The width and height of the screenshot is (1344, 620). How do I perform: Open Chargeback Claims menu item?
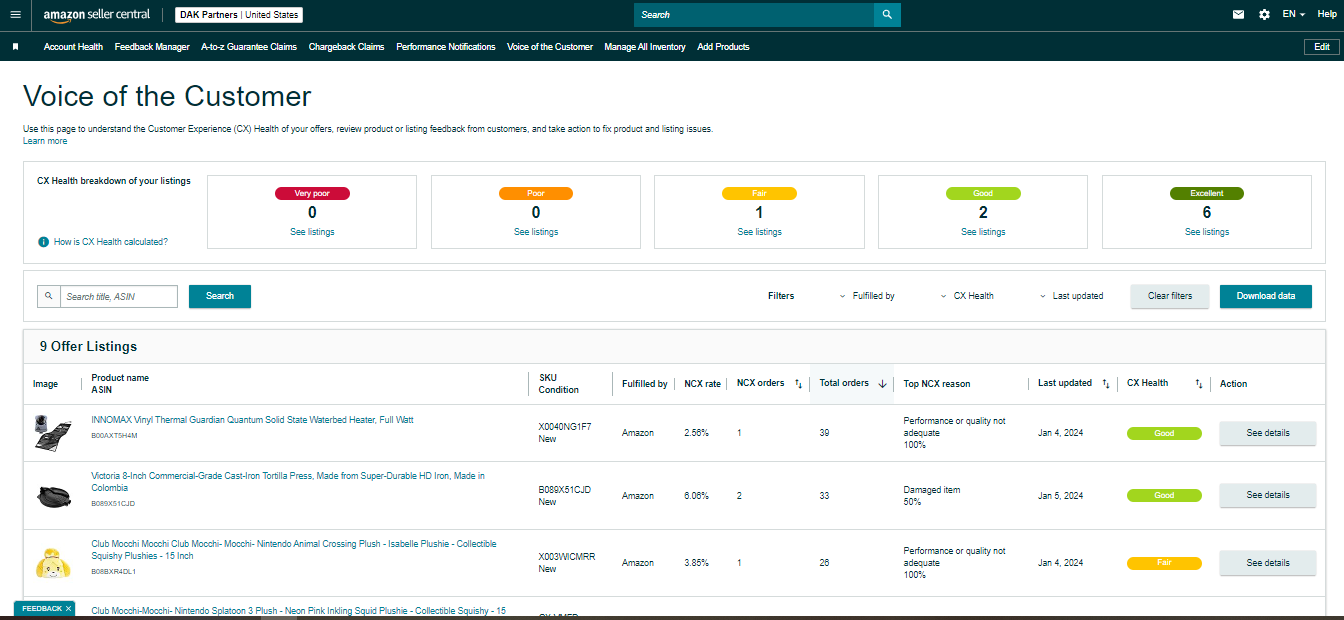coord(346,47)
